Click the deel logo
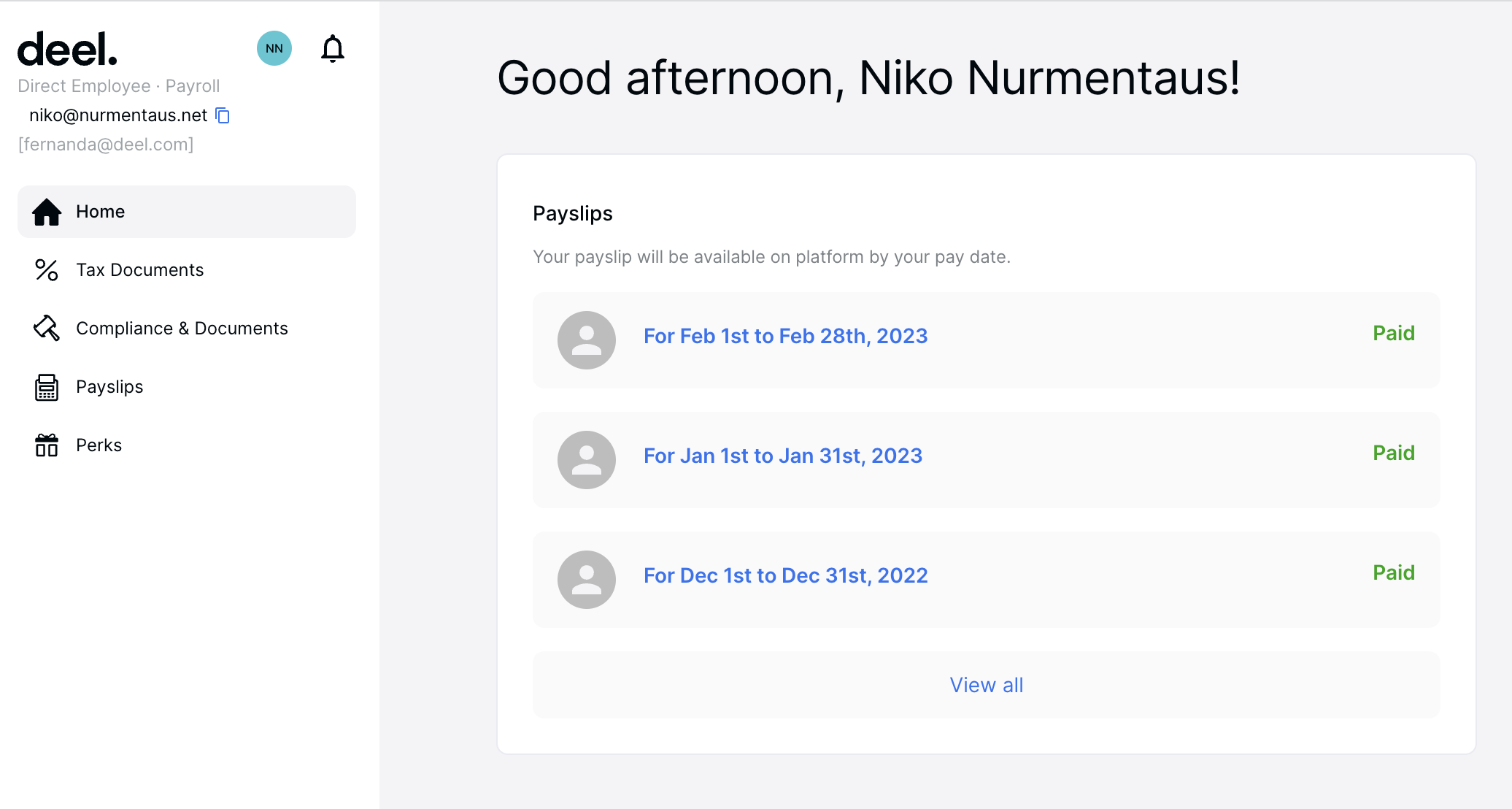This screenshot has width=1512, height=809. [x=67, y=50]
